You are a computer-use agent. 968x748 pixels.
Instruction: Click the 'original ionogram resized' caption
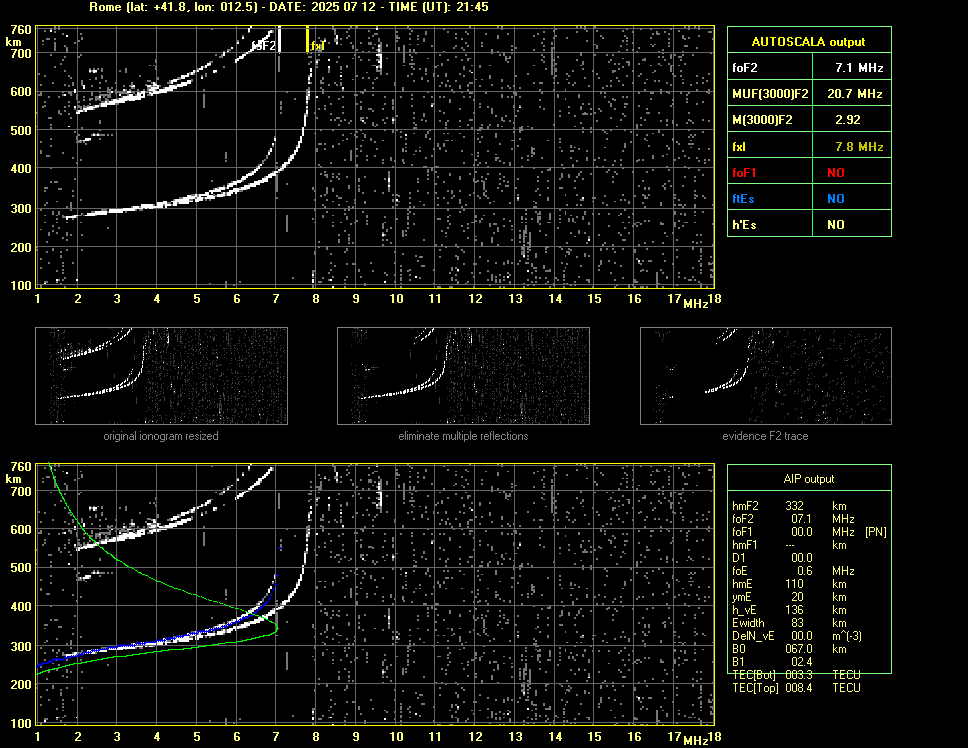(161, 436)
